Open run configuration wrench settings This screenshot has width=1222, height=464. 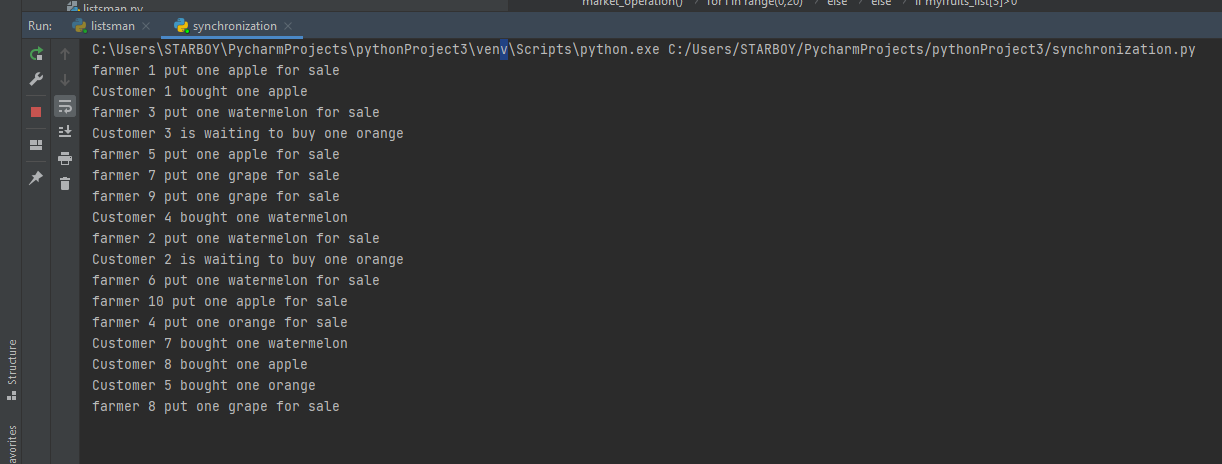[x=36, y=79]
